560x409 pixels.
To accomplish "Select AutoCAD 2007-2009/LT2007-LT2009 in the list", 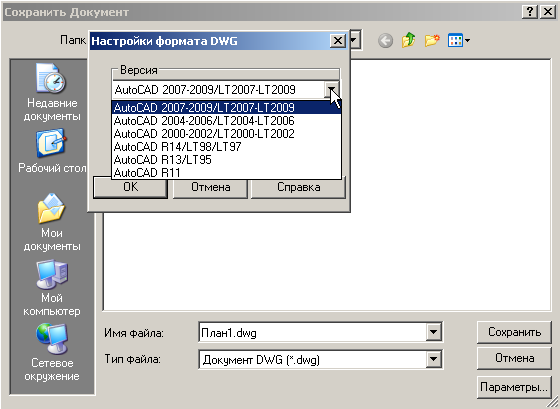I will pos(226,108).
